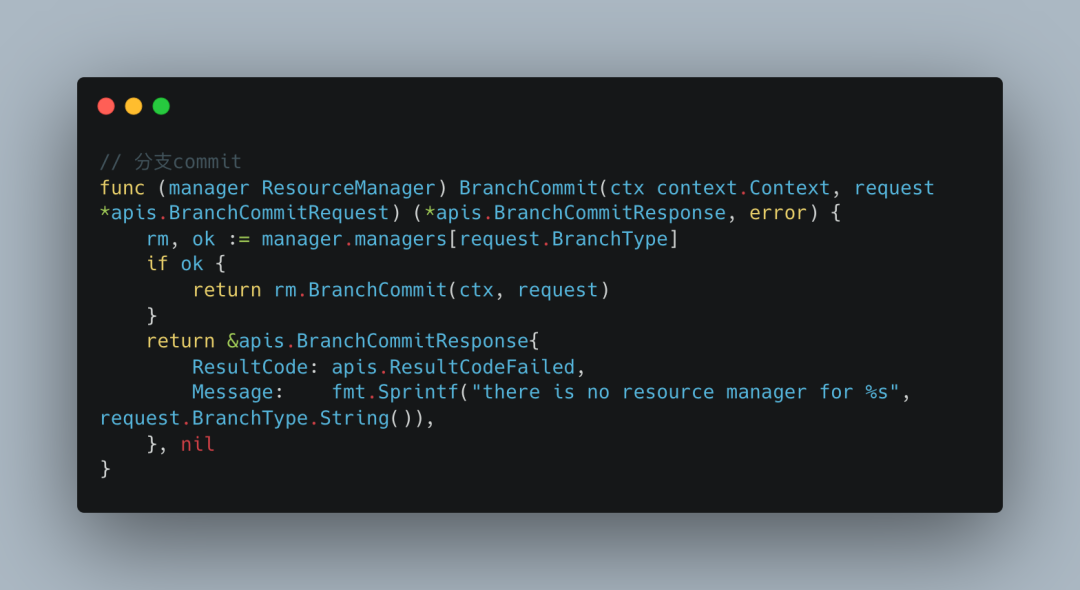Screen dimensions: 1080x590
Task: Click the yellow minimize window dot
Action: pos(133,106)
